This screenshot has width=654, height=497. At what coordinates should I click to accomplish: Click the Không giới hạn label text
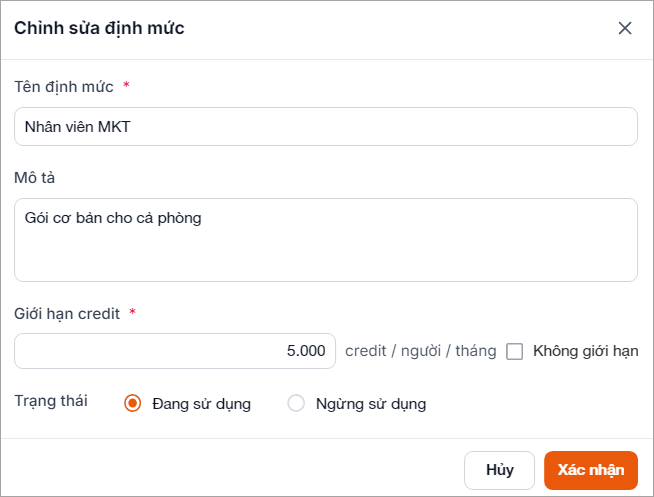(x=585, y=351)
